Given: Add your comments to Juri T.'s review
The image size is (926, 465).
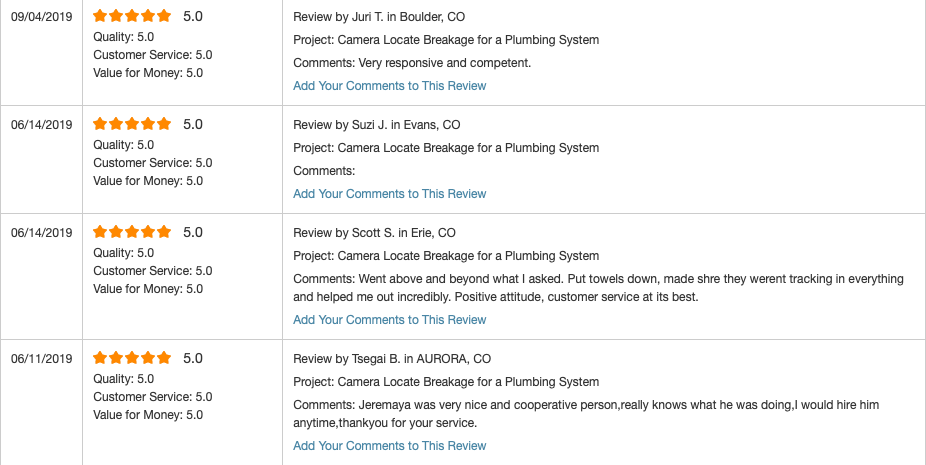Looking at the screenshot, I should coord(389,86).
